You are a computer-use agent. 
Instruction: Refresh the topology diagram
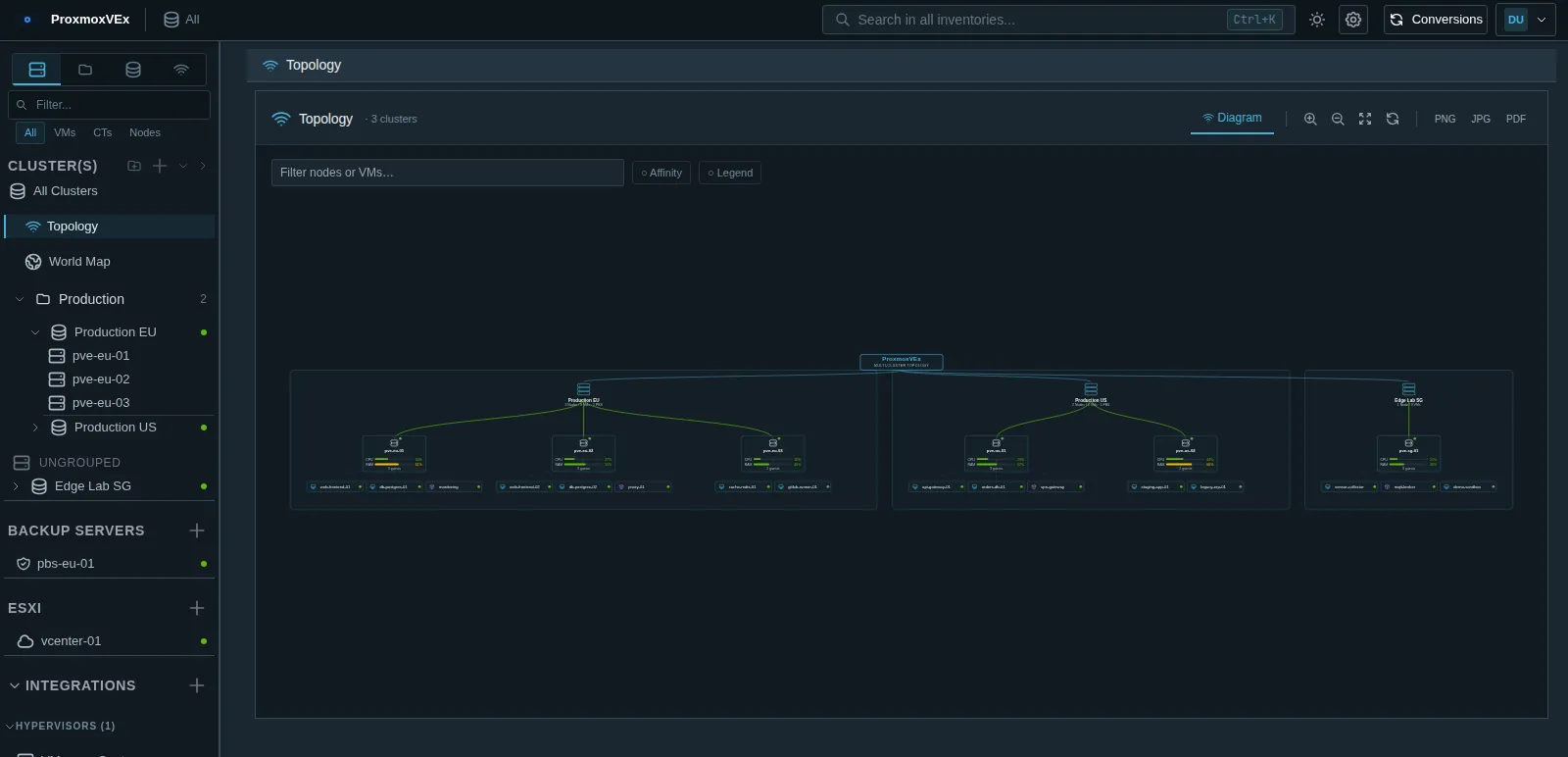[1393, 119]
